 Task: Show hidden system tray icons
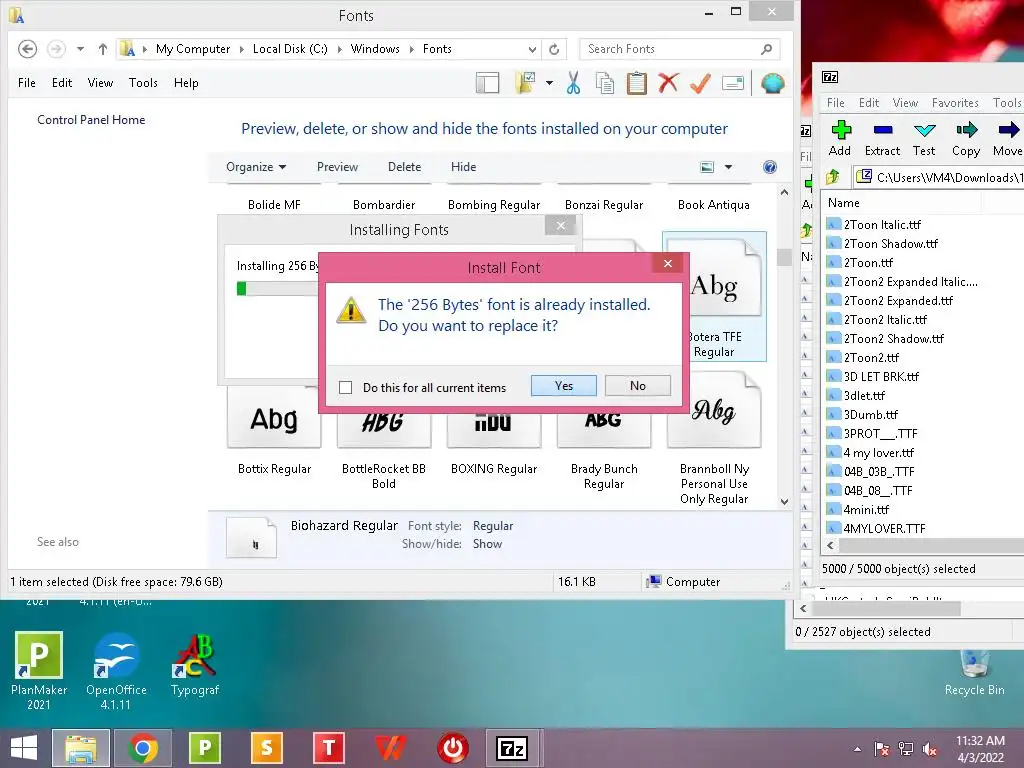[x=857, y=749]
